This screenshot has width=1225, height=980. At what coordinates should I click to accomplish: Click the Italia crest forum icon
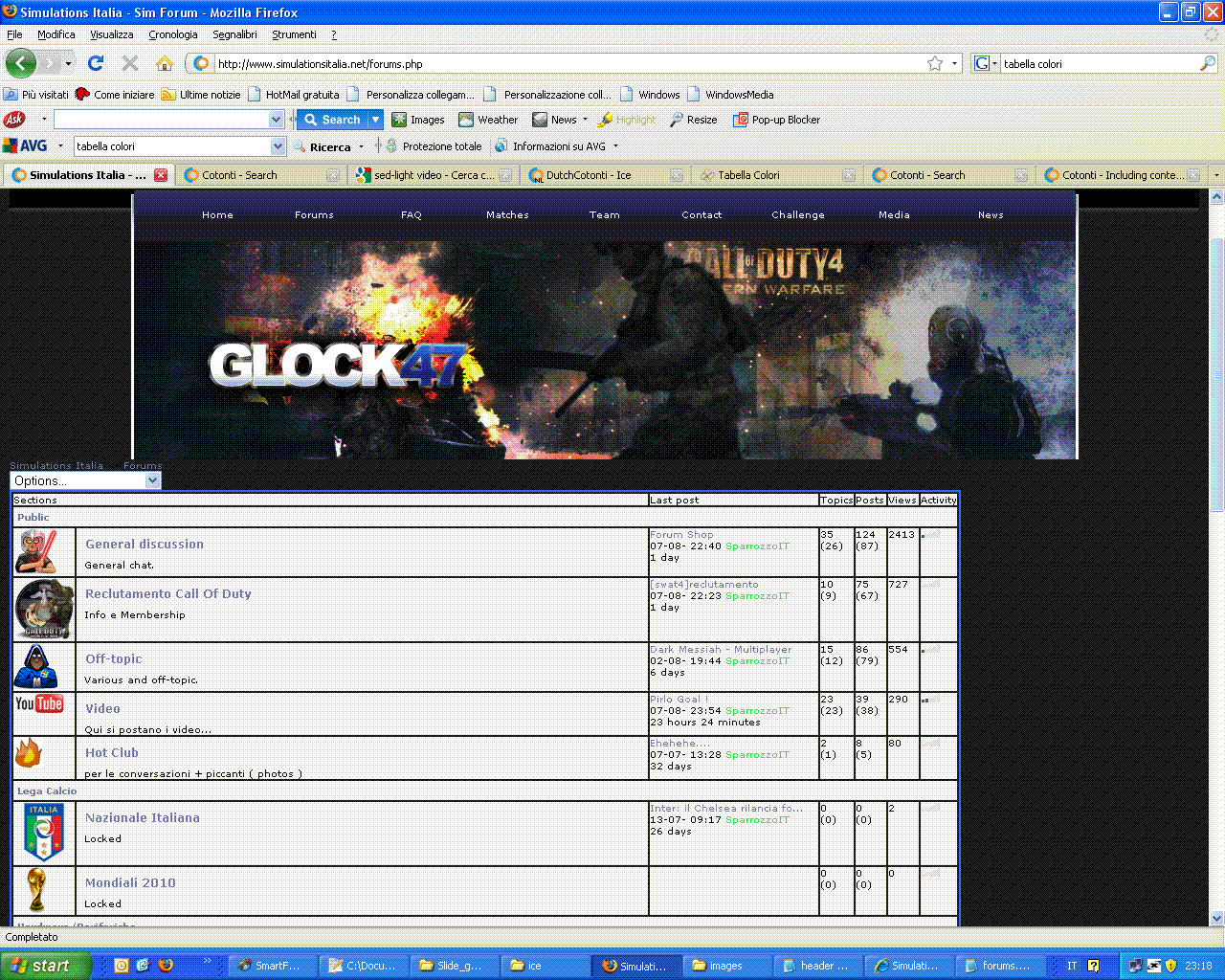point(43,832)
